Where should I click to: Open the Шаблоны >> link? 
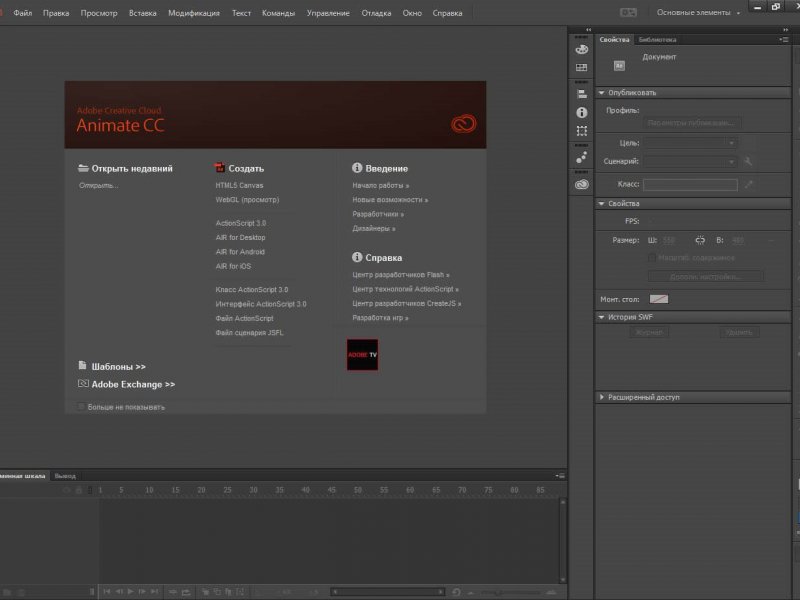click(x=118, y=367)
